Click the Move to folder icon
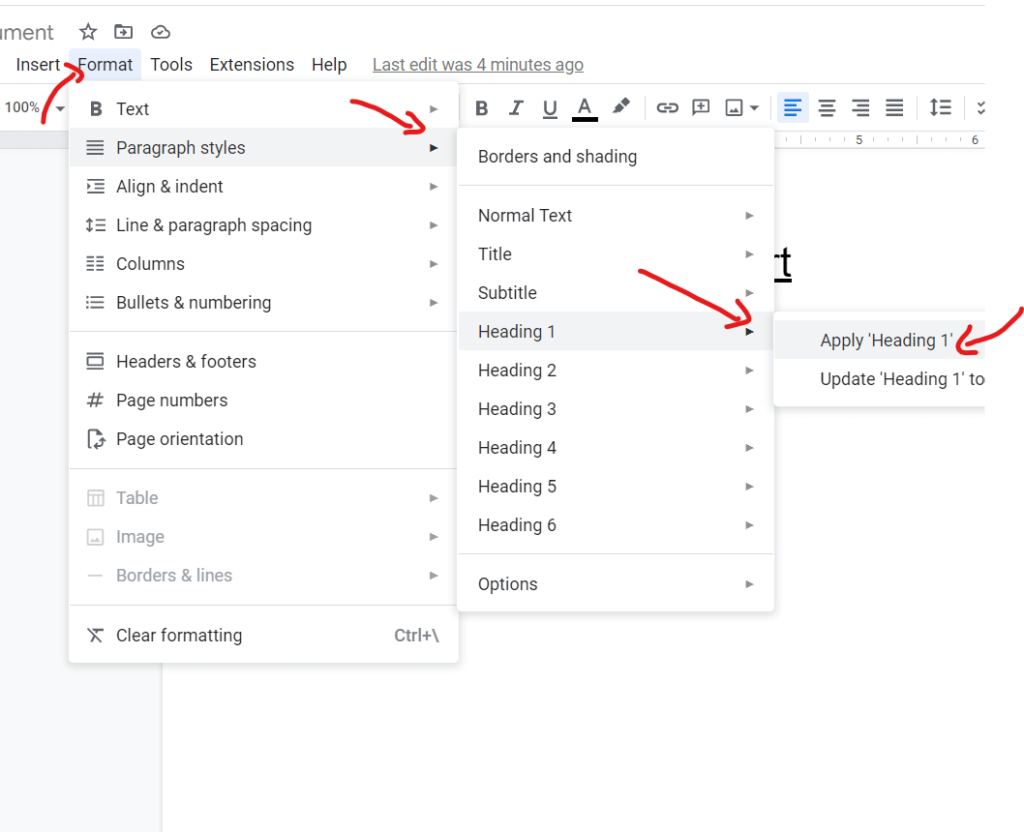 tap(123, 32)
